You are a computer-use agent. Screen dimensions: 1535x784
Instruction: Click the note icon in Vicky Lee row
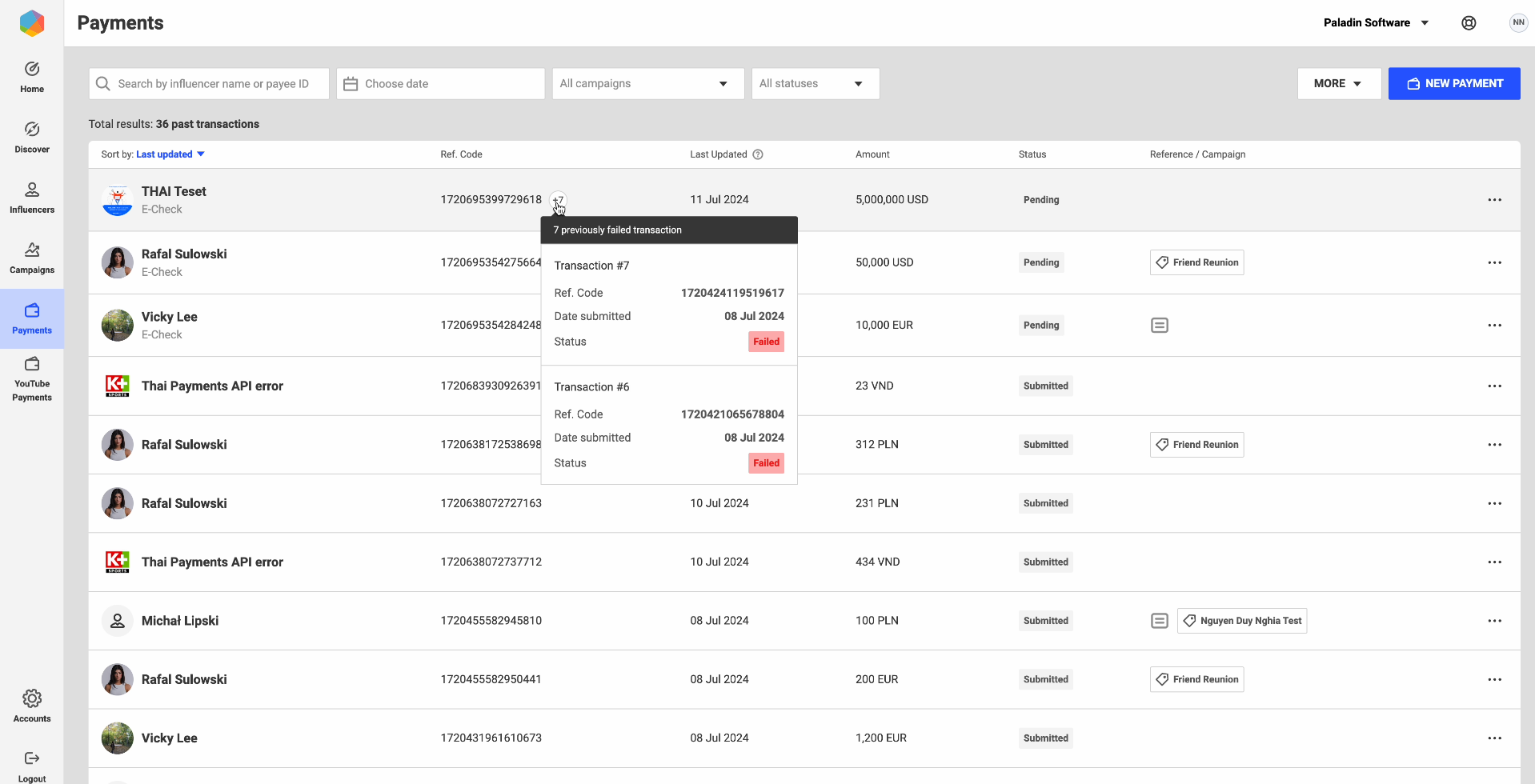[1159, 326]
